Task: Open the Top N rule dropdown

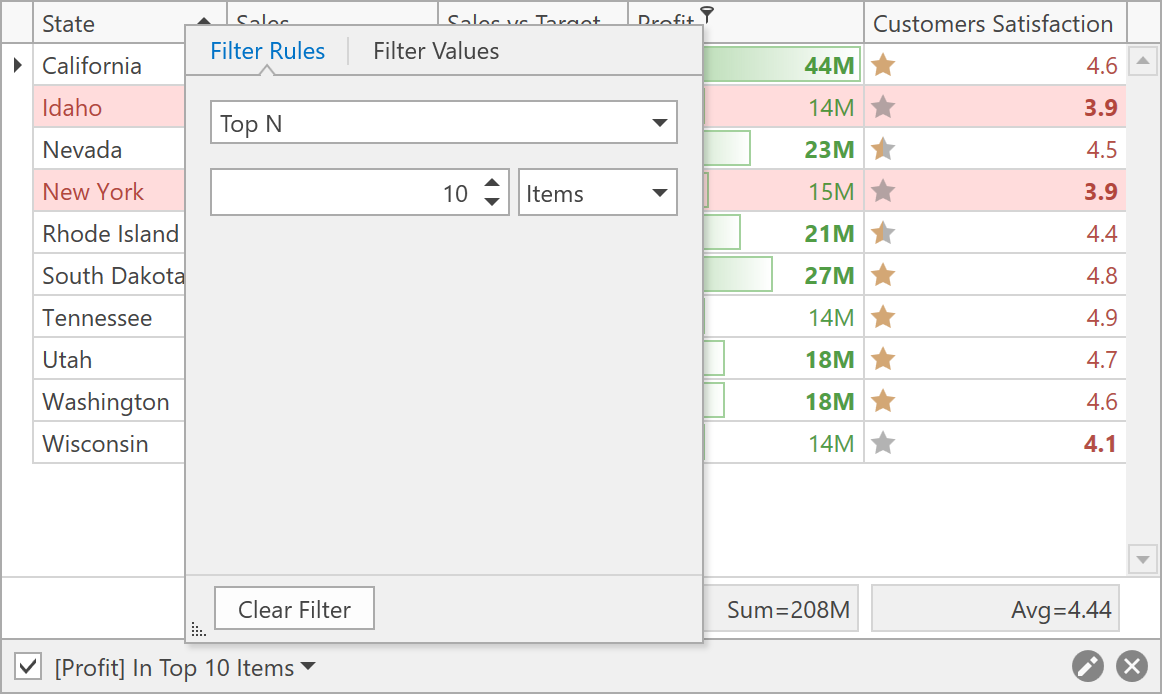Action: pos(660,122)
